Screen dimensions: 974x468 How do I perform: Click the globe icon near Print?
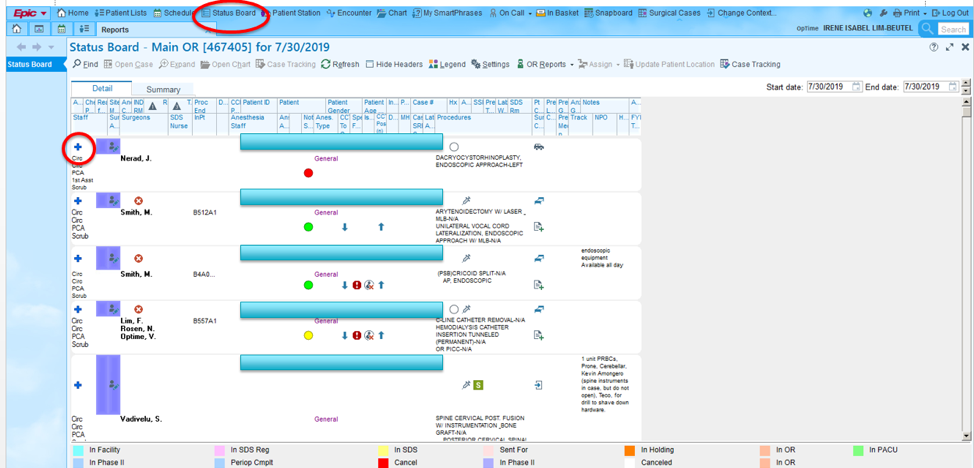pos(868,13)
